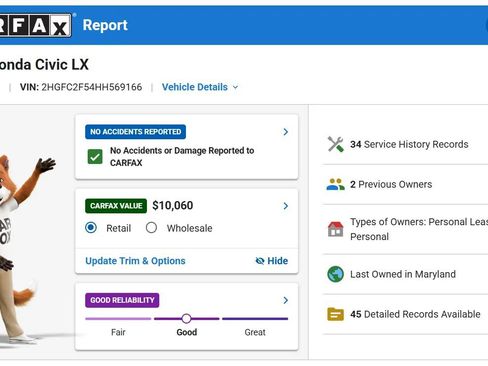
Task: Click the CARFAX logo in header
Action: [35, 25]
